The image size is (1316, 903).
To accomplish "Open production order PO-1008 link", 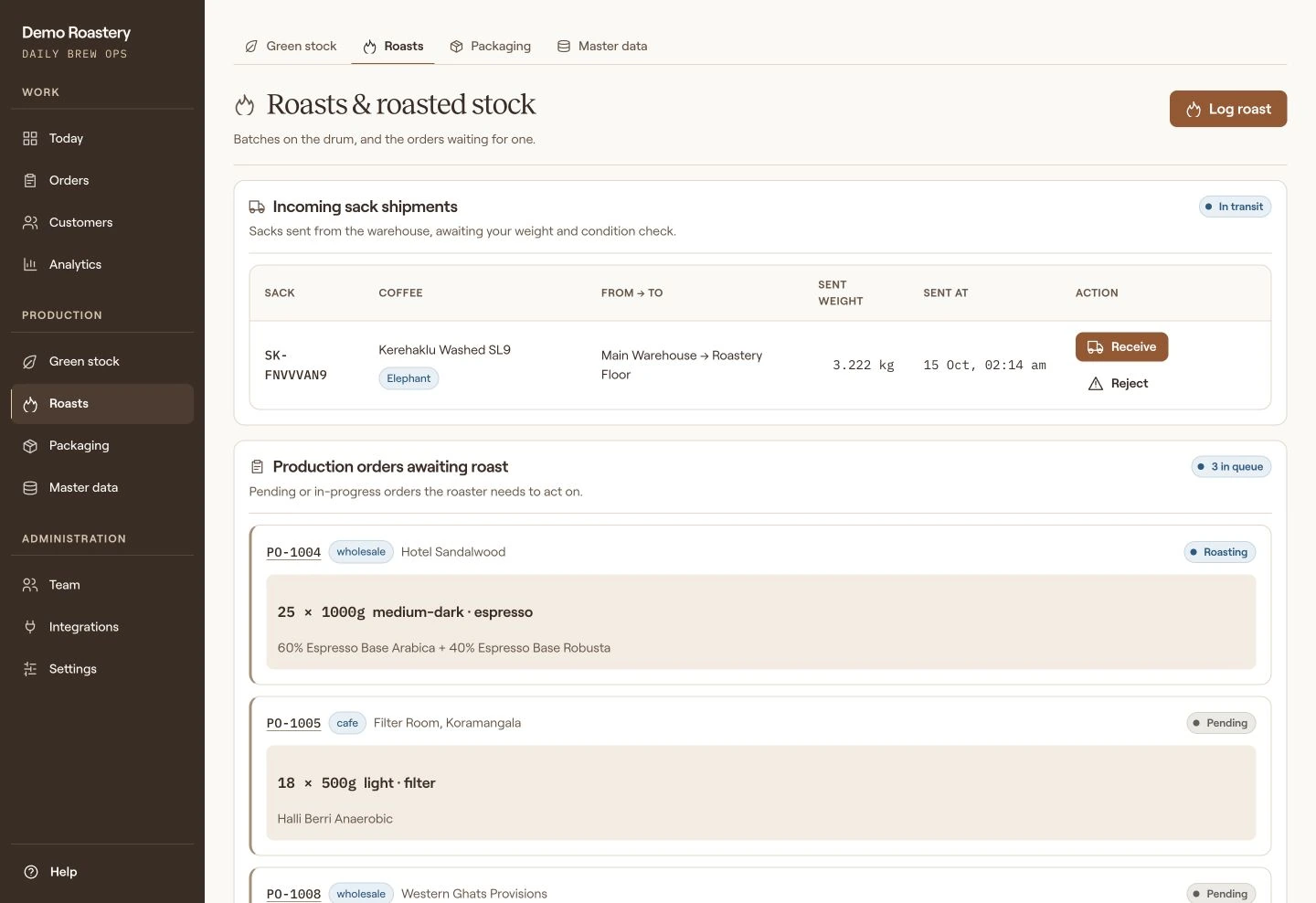I will (x=293, y=895).
